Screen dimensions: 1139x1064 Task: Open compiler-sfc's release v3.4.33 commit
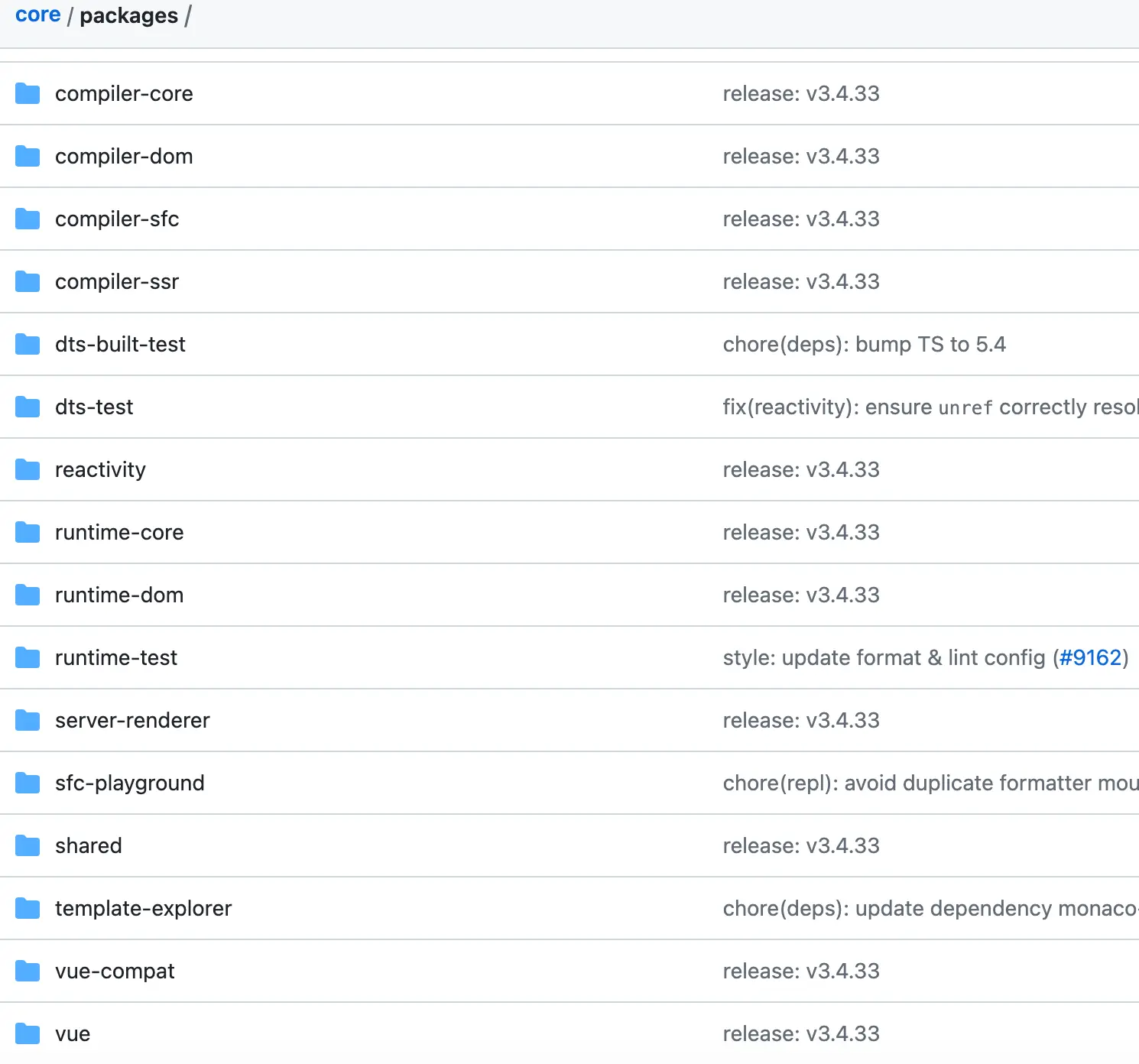pos(801,219)
